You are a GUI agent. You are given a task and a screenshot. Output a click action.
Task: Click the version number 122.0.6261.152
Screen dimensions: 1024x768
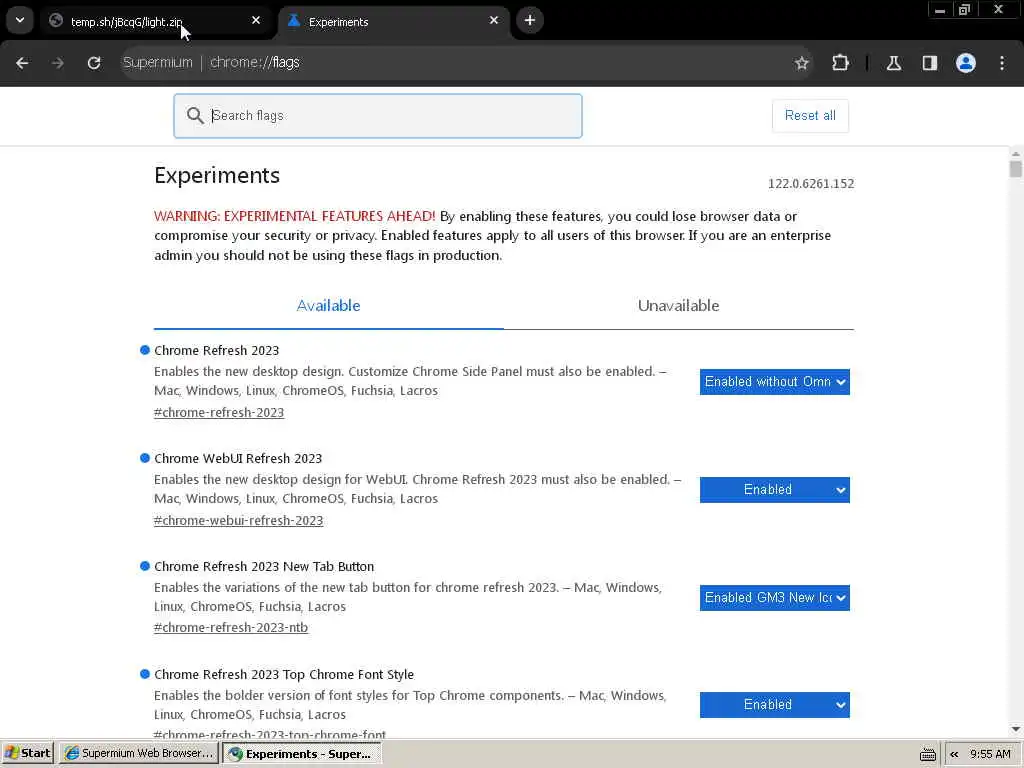(x=810, y=184)
